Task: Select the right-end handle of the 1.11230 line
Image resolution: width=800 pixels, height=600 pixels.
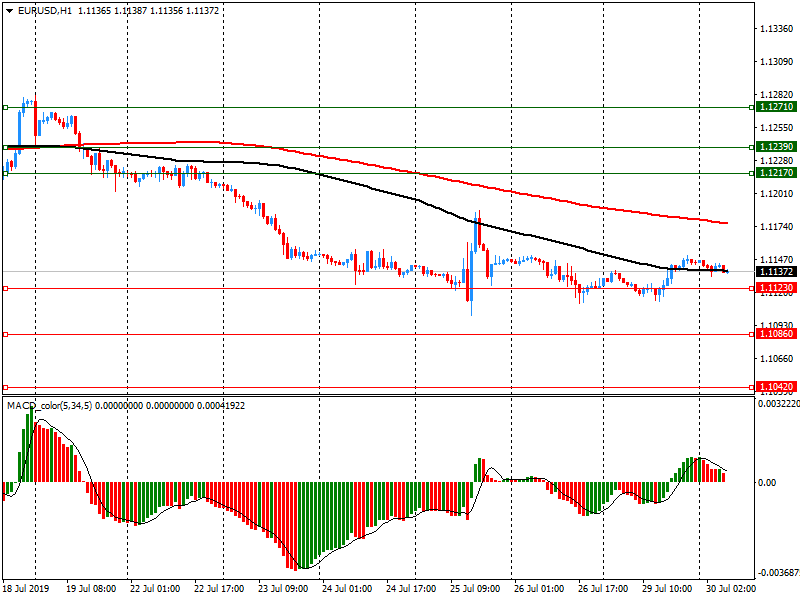Action: click(x=752, y=289)
